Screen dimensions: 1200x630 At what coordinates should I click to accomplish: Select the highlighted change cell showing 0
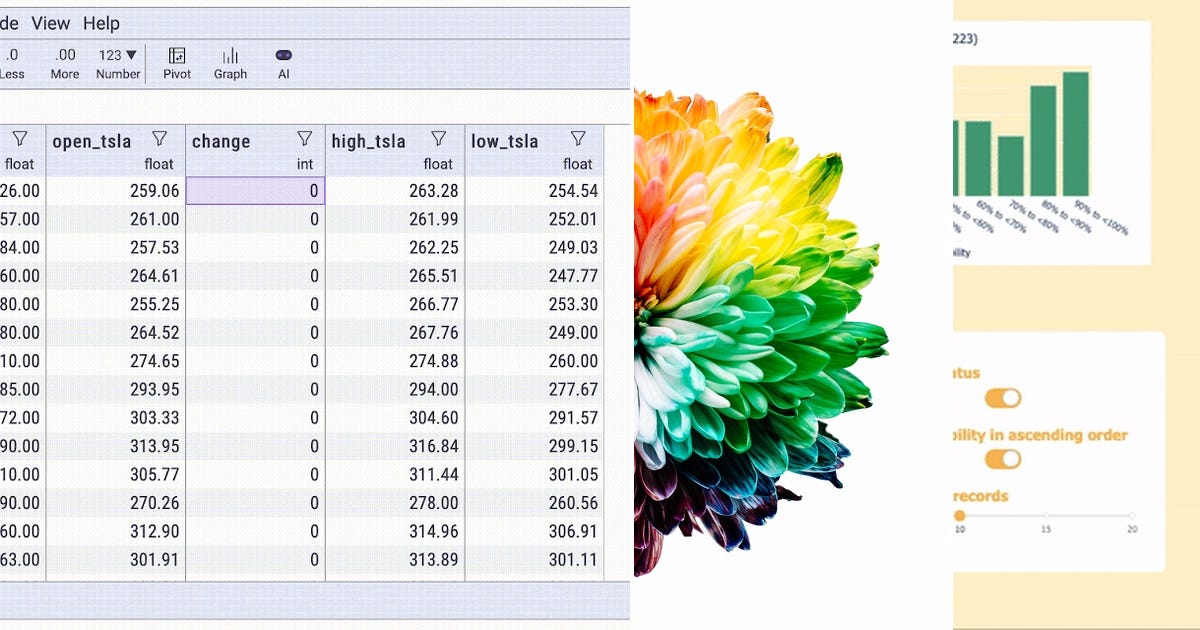pyautogui.click(x=255, y=190)
